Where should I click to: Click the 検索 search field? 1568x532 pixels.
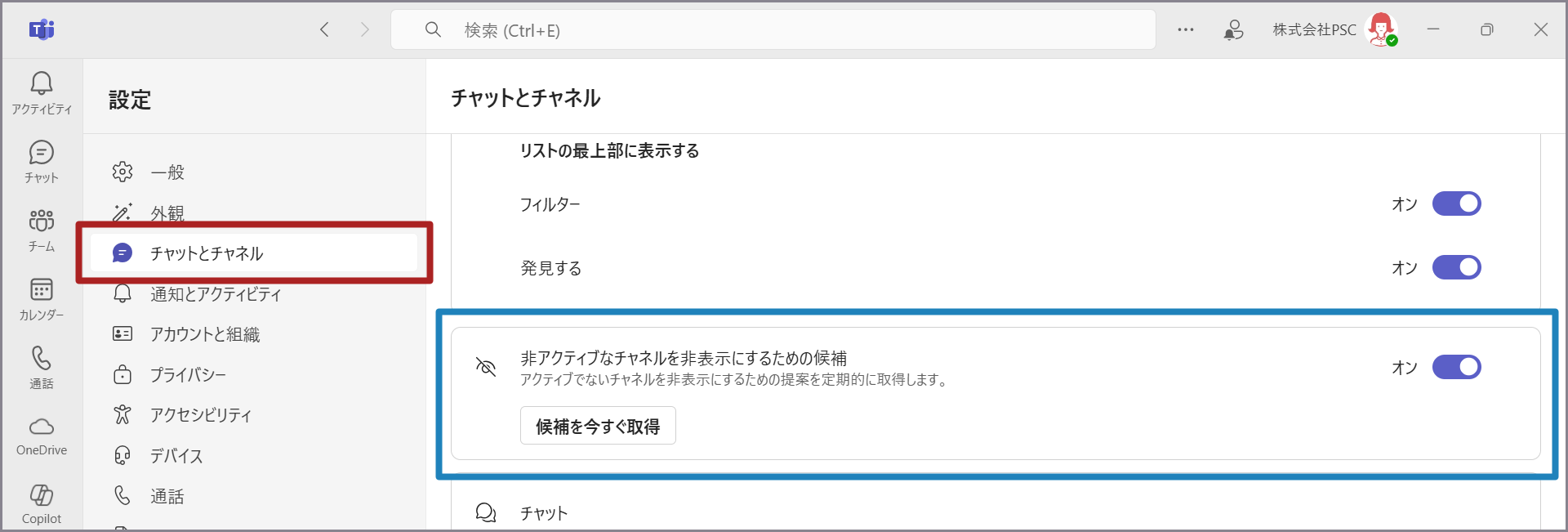click(773, 30)
